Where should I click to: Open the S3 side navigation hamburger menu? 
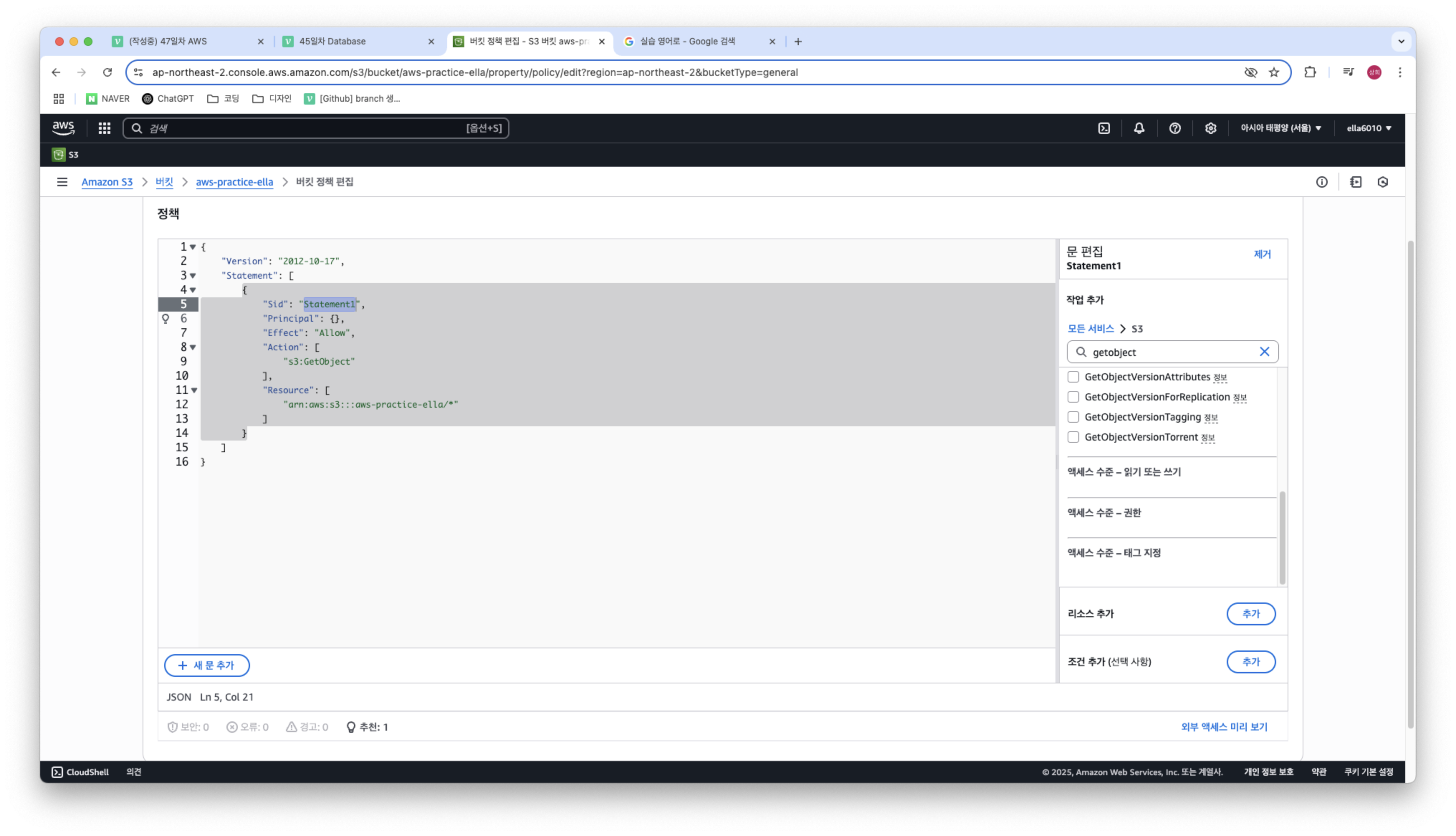point(62,182)
